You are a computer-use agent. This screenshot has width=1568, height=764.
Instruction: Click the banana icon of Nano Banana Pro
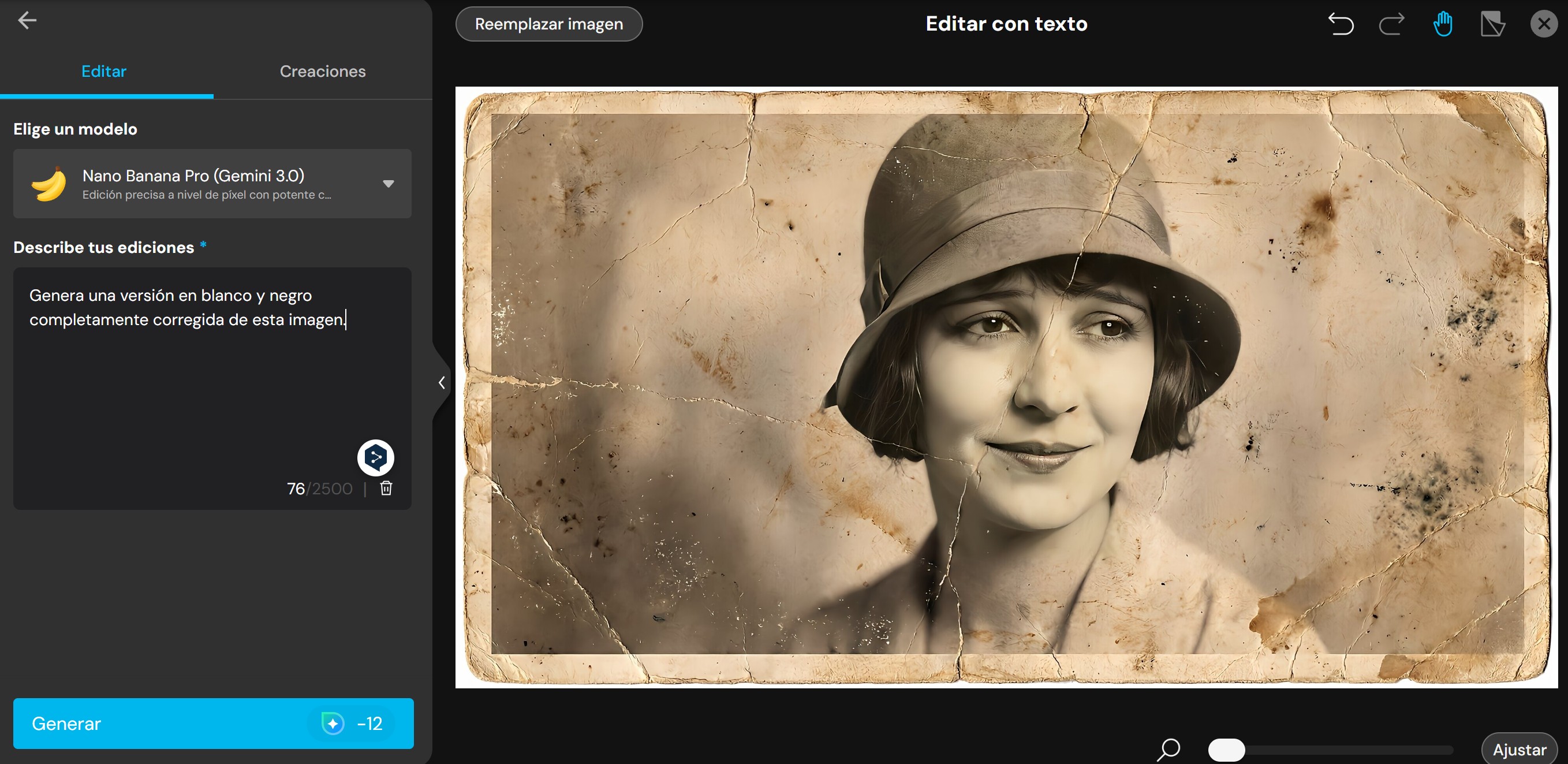48,184
